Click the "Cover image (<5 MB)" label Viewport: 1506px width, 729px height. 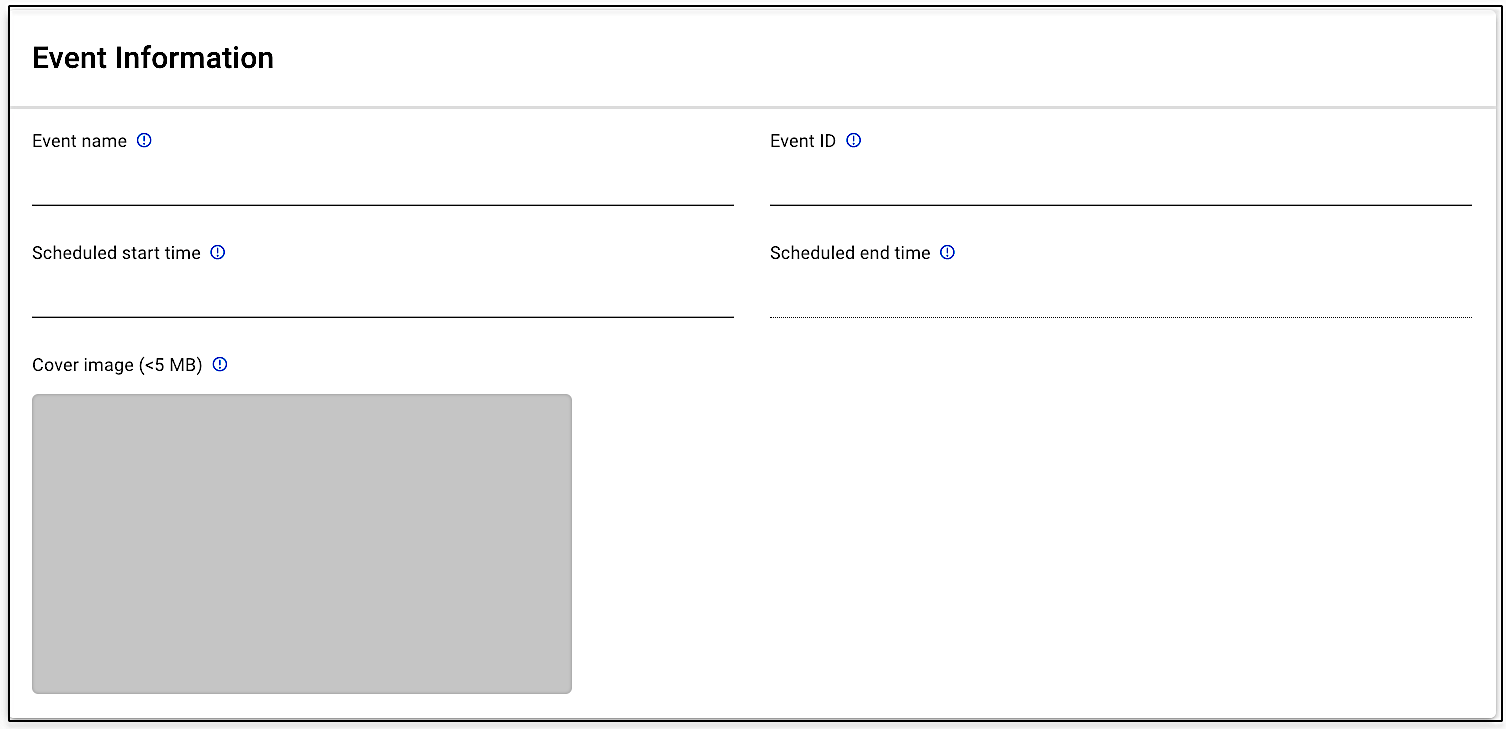coord(117,365)
